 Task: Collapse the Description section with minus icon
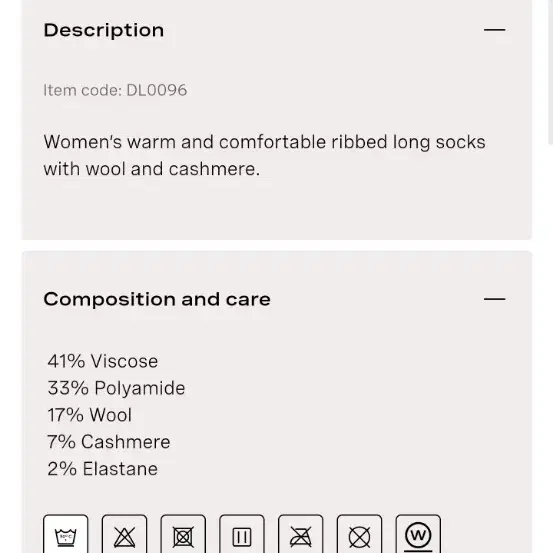(494, 30)
